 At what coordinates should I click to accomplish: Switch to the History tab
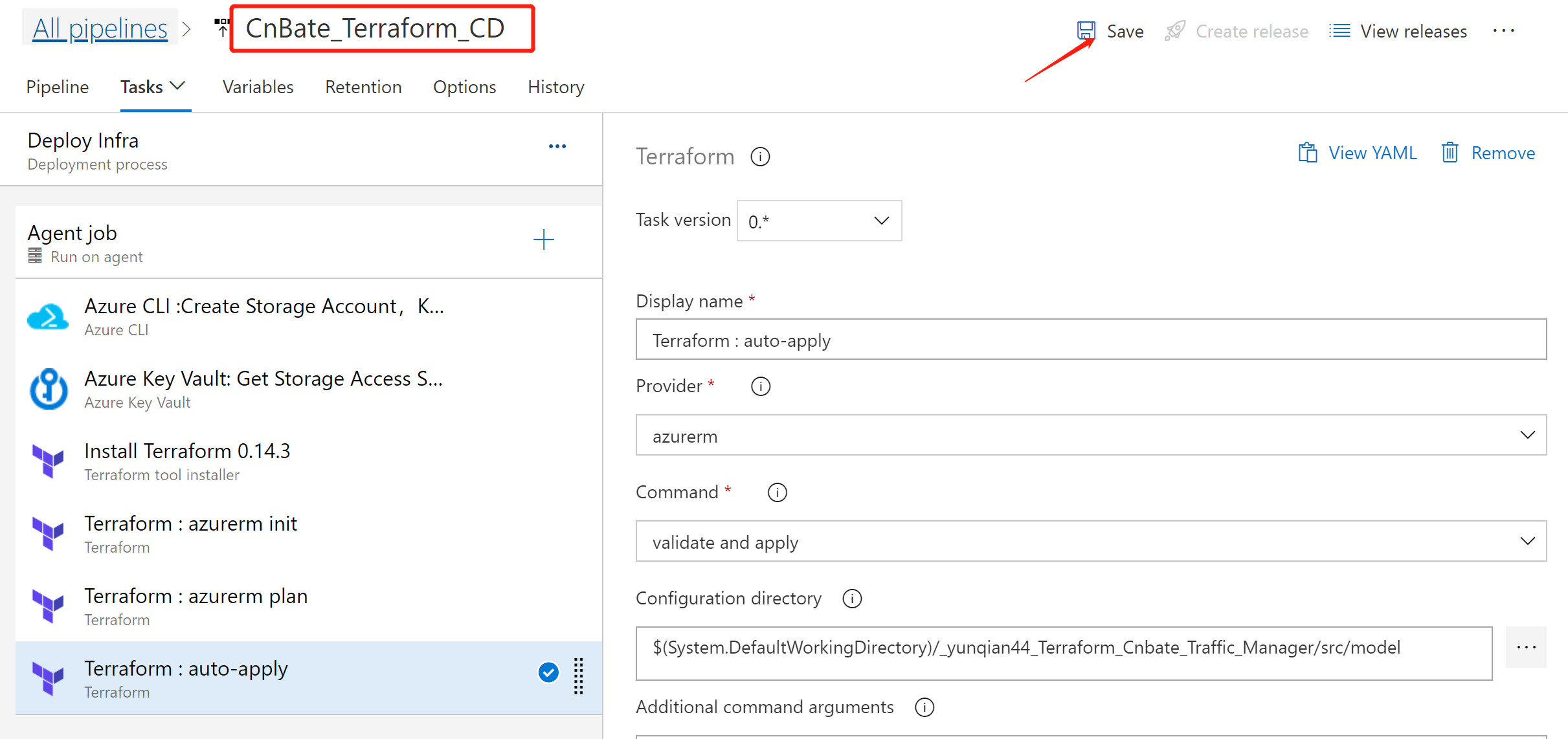tap(556, 87)
